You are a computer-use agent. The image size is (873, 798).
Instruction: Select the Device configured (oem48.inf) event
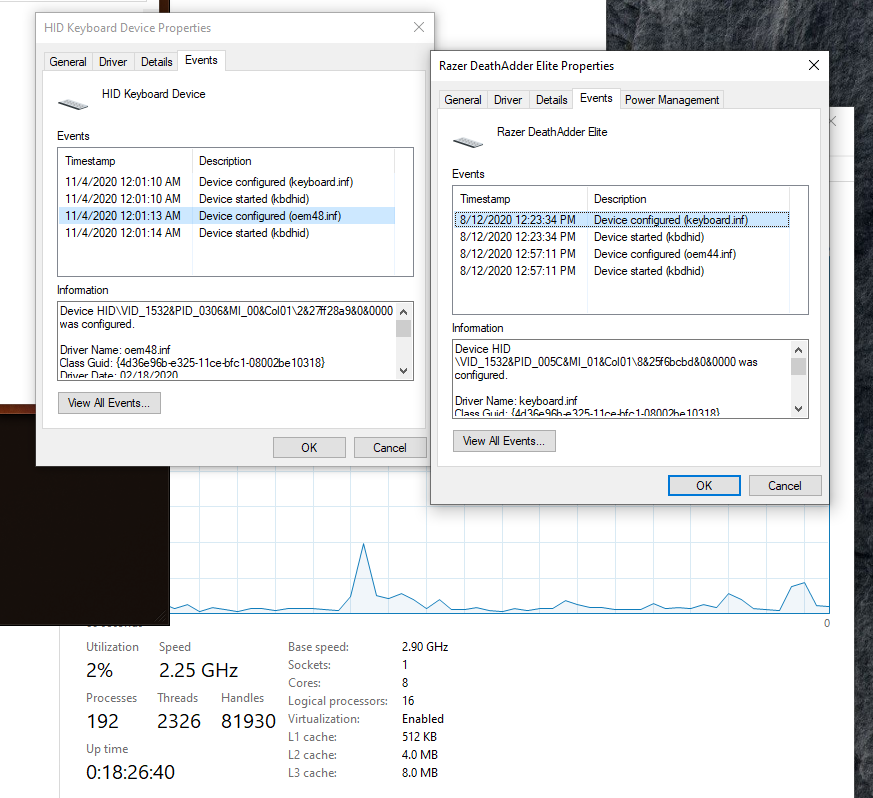(227, 216)
